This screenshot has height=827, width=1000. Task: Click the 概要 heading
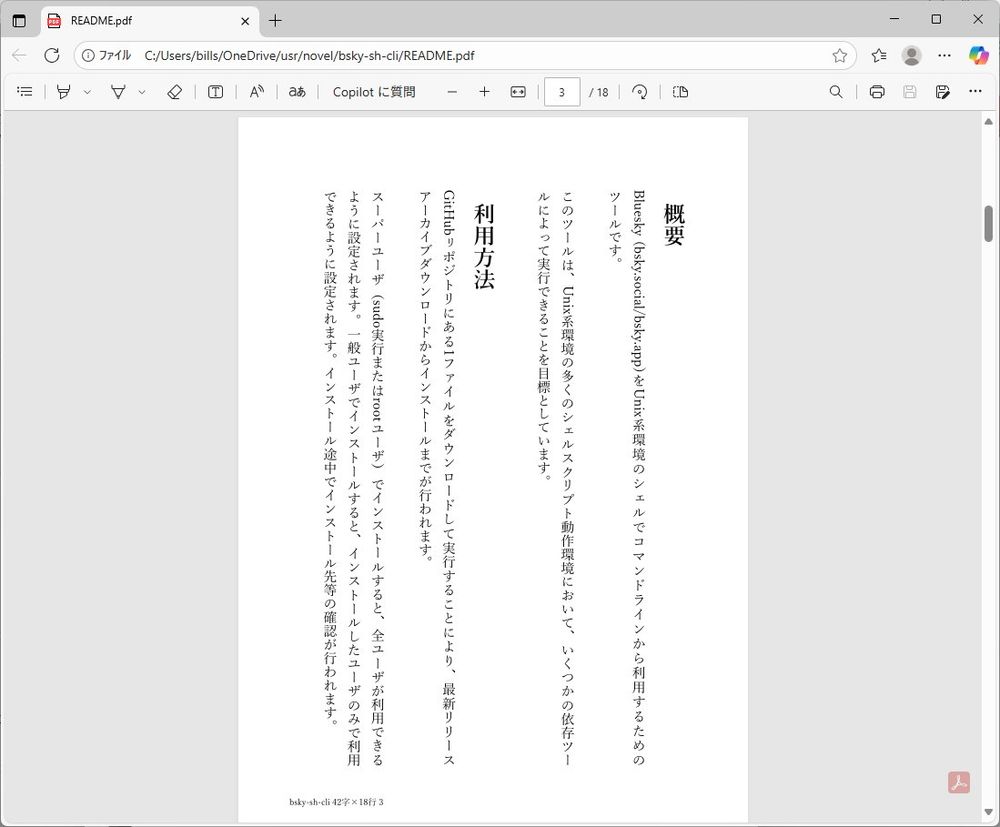point(674,225)
